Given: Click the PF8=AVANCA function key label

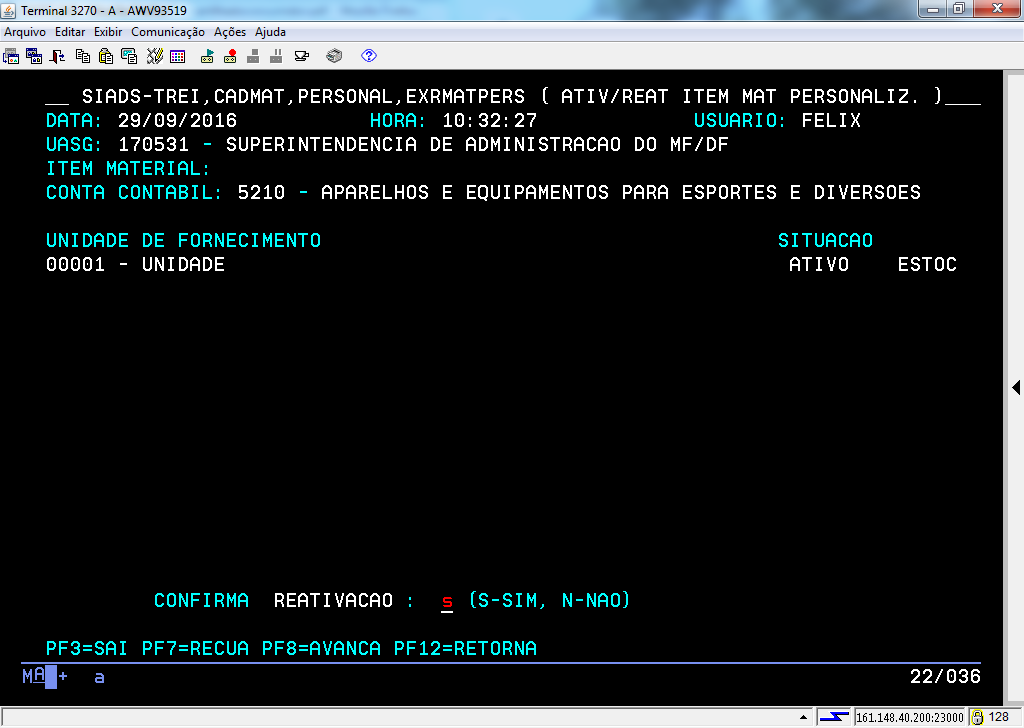Looking at the screenshot, I should click(321, 648).
